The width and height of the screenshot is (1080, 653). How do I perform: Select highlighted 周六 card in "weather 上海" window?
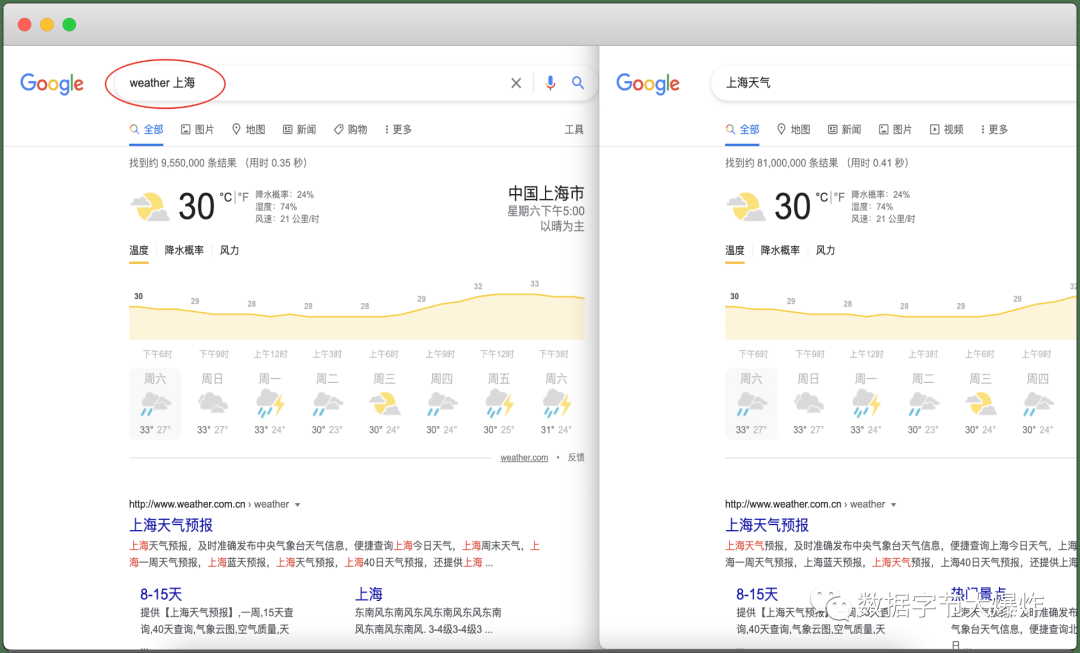tap(155, 404)
